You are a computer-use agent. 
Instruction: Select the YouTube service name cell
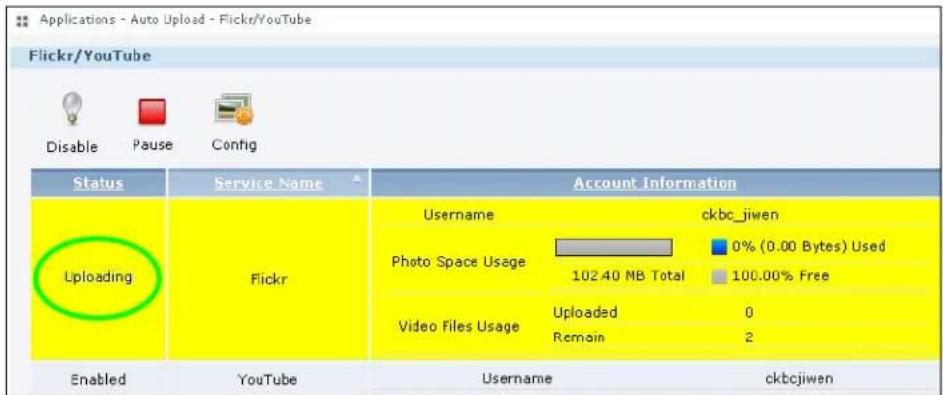(x=268, y=380)
